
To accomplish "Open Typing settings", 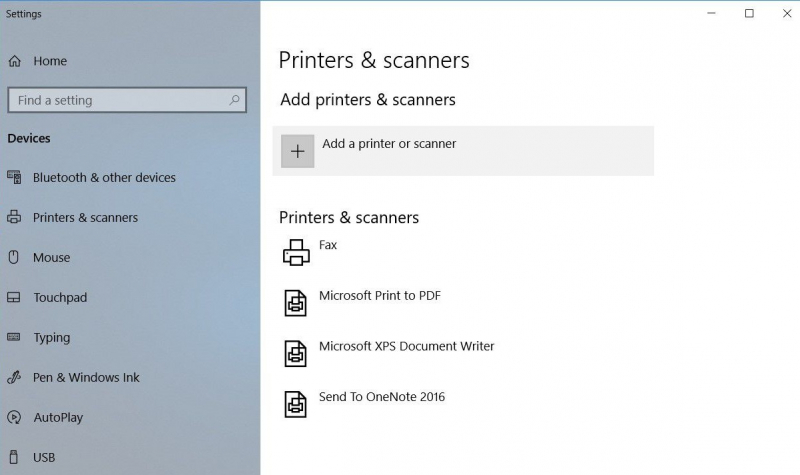I will coord(51,337).
